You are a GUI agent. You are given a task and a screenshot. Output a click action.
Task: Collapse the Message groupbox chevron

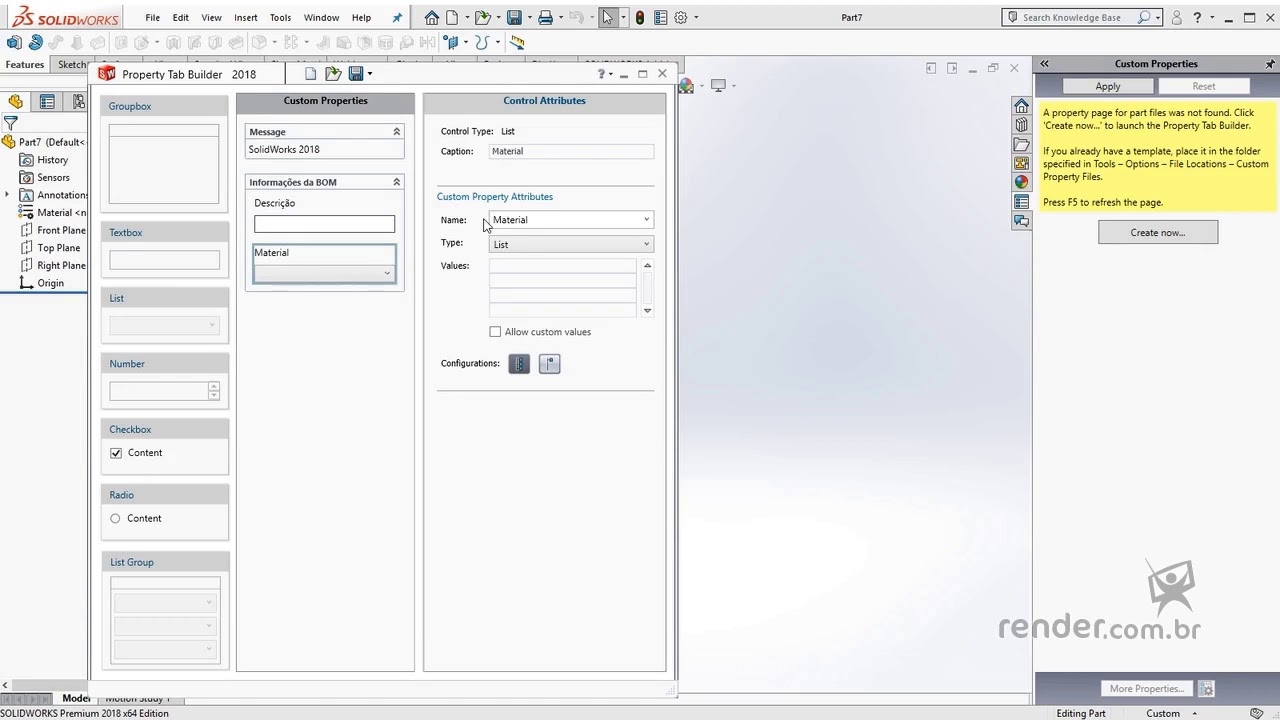pyautogui.click(x=396, y=132)
